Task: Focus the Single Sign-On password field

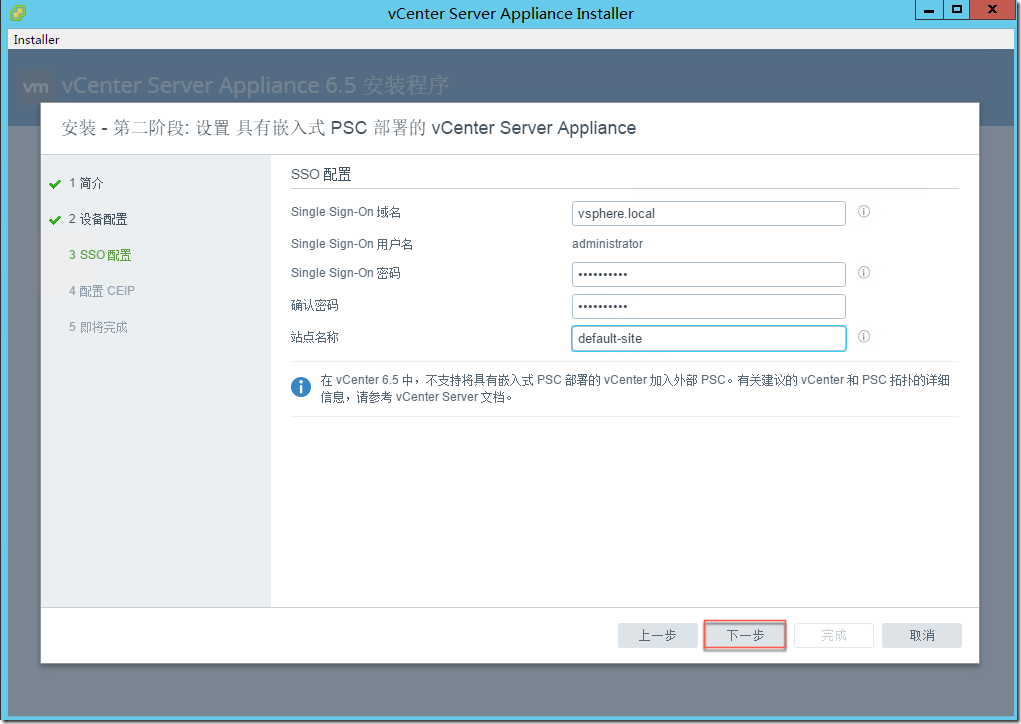Action: point(708,274)
